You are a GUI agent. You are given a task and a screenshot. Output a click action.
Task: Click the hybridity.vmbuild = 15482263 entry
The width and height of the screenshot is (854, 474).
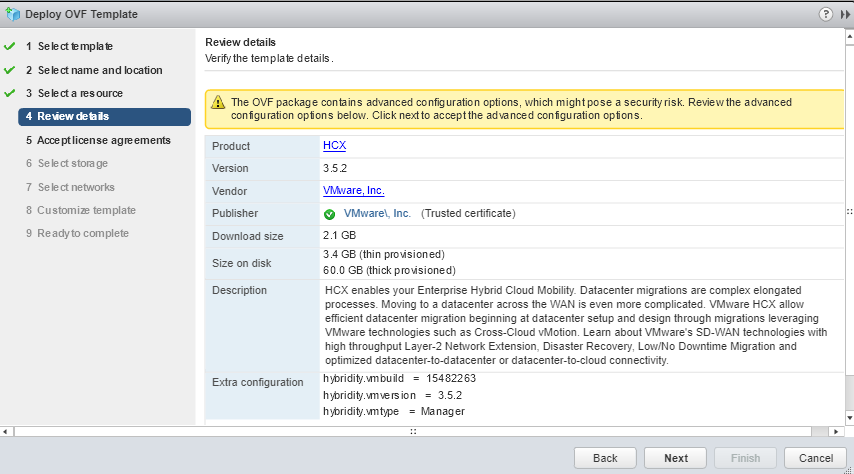(399, 378)
